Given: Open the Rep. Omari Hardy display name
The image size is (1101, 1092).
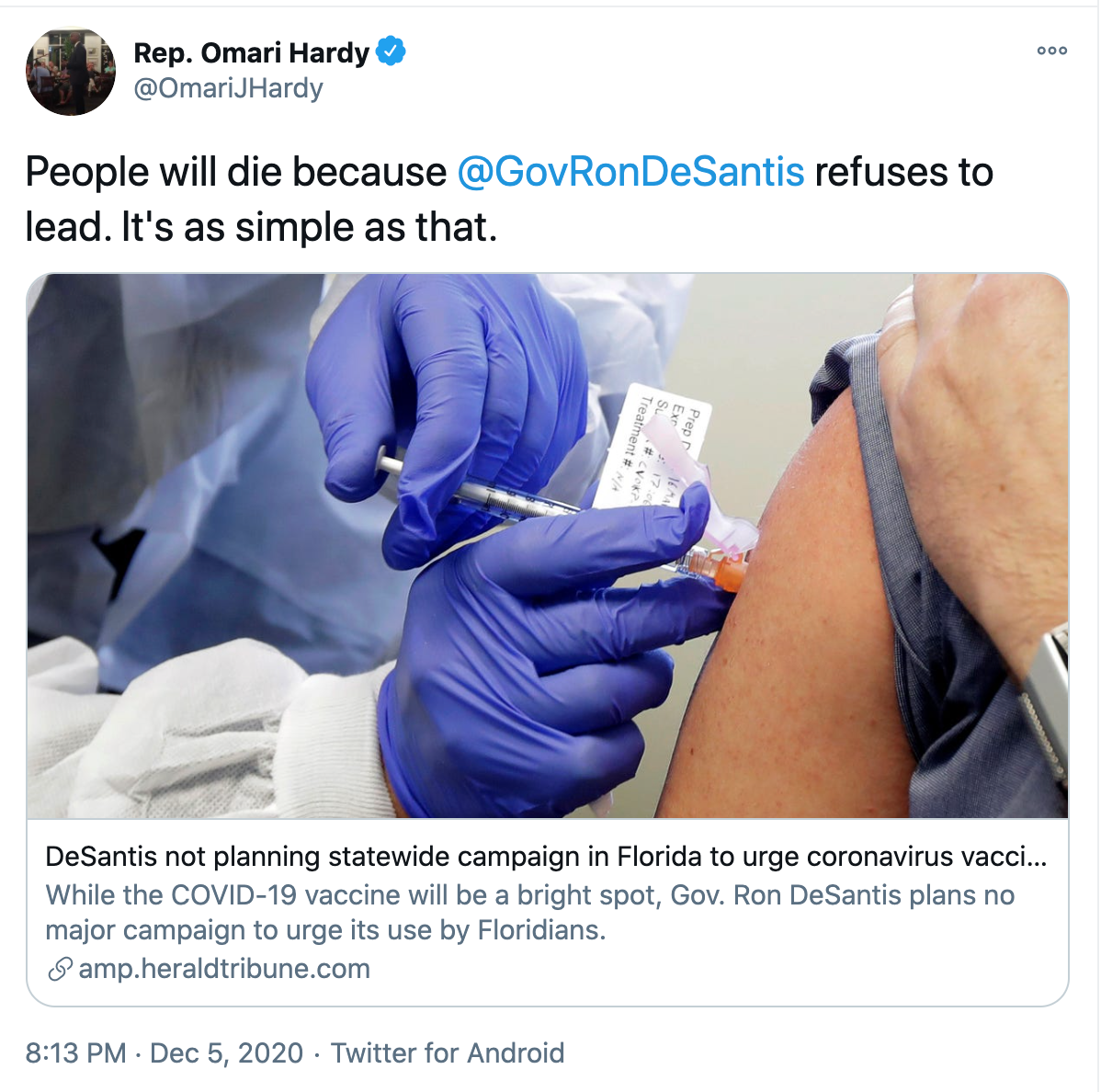Looking at the screenshot, I should pos(251,52).
